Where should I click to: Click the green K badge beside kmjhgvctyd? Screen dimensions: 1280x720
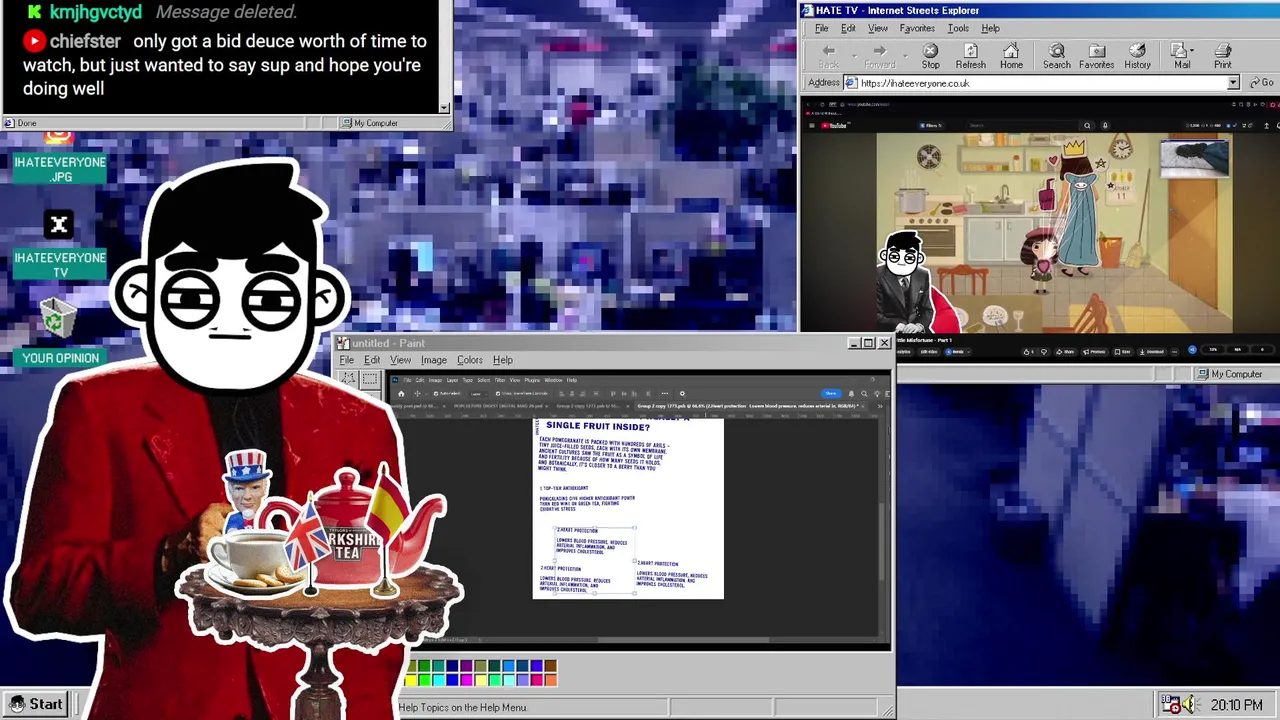pos(35,12)
